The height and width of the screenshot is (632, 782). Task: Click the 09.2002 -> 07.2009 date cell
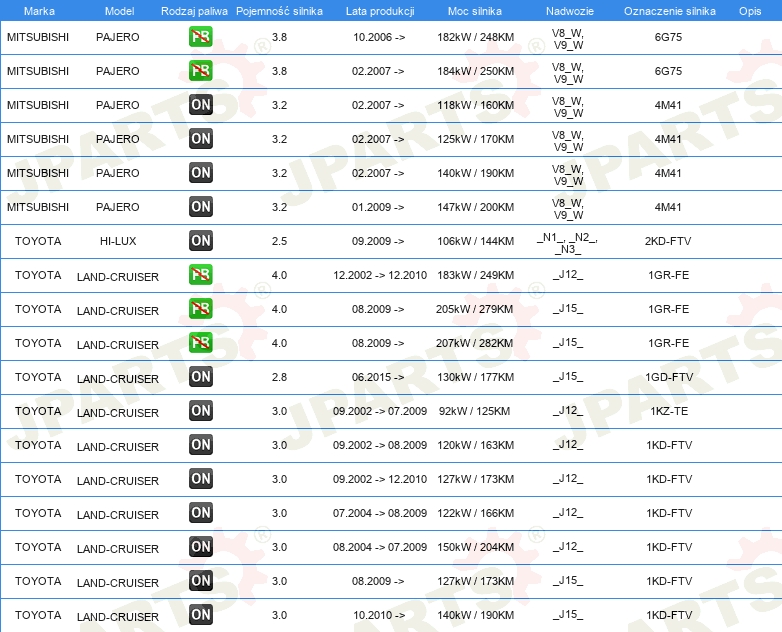coord(380,411)
